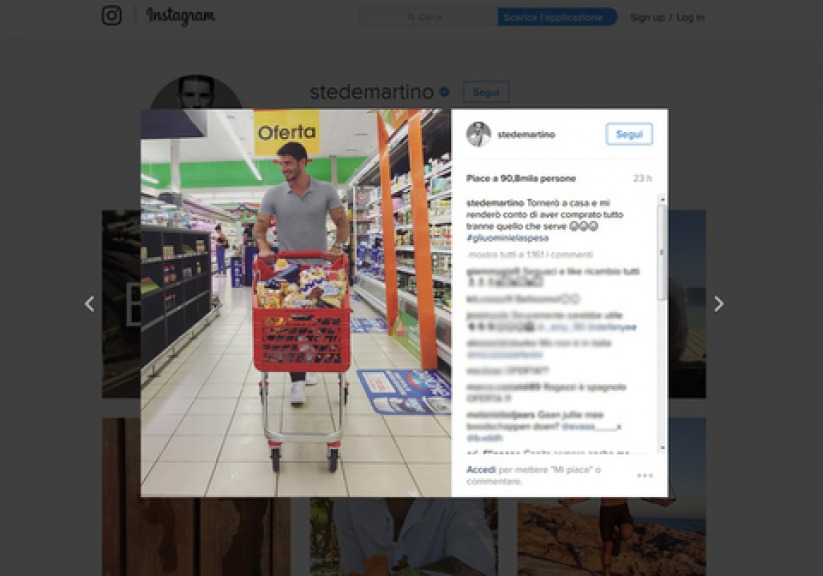823x576 pixels.
Task: Open the Sign up link
Action: click(x=647, y=17)
